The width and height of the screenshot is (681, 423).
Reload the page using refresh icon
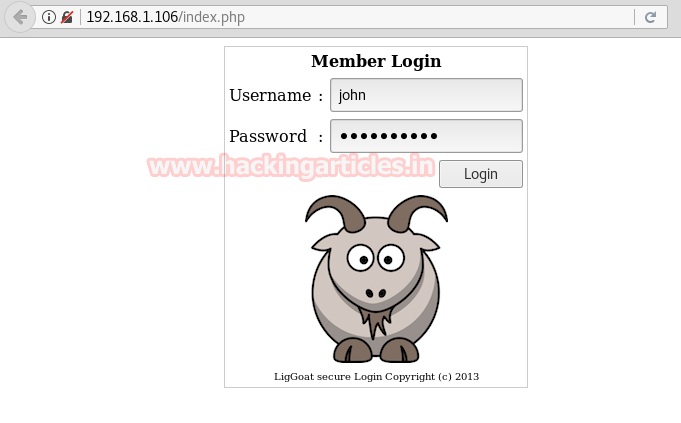[650, 17]
